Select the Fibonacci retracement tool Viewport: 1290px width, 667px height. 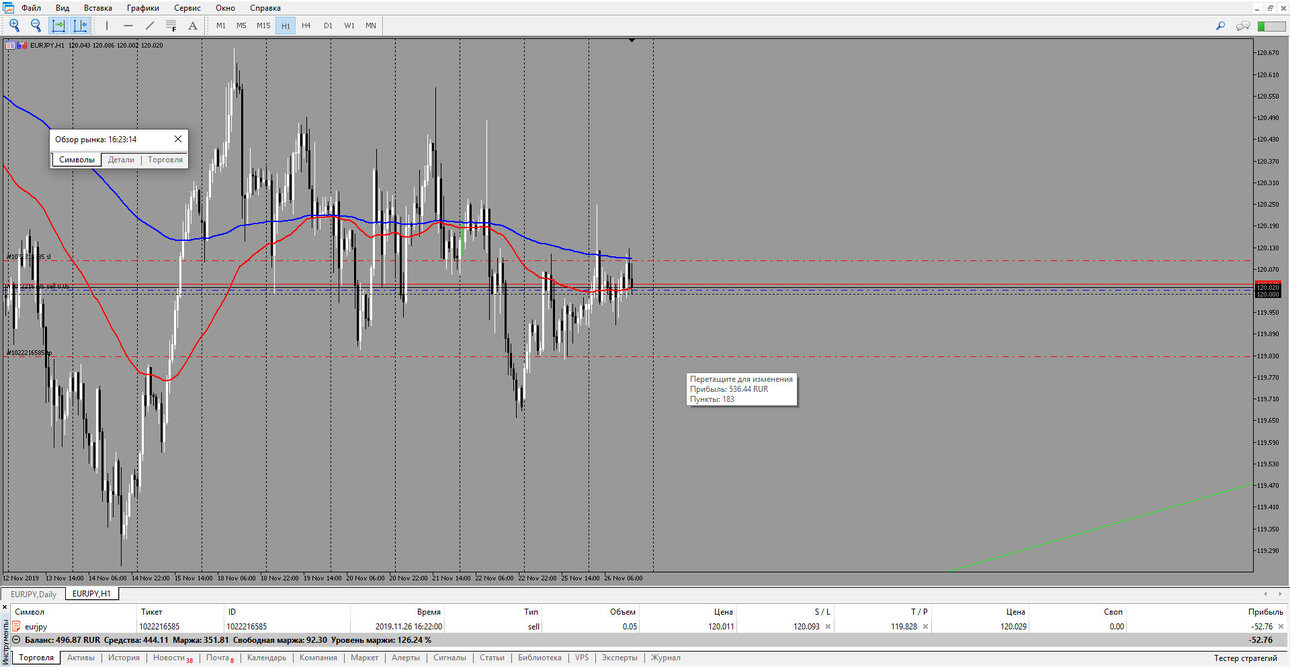(x=171, y=25)
